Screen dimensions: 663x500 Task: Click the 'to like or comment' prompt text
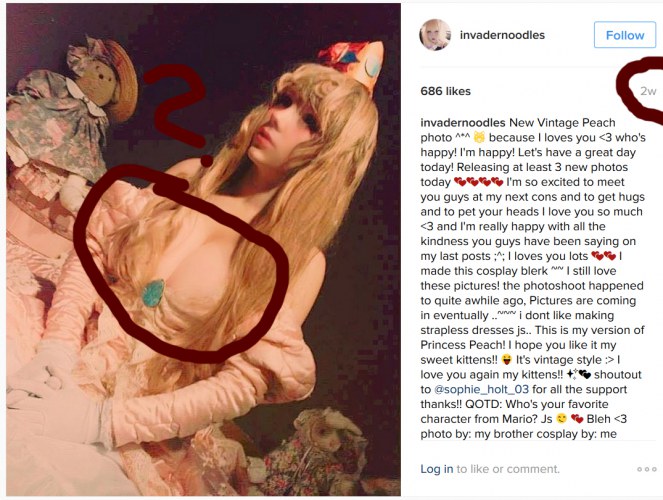click(508, 469)
